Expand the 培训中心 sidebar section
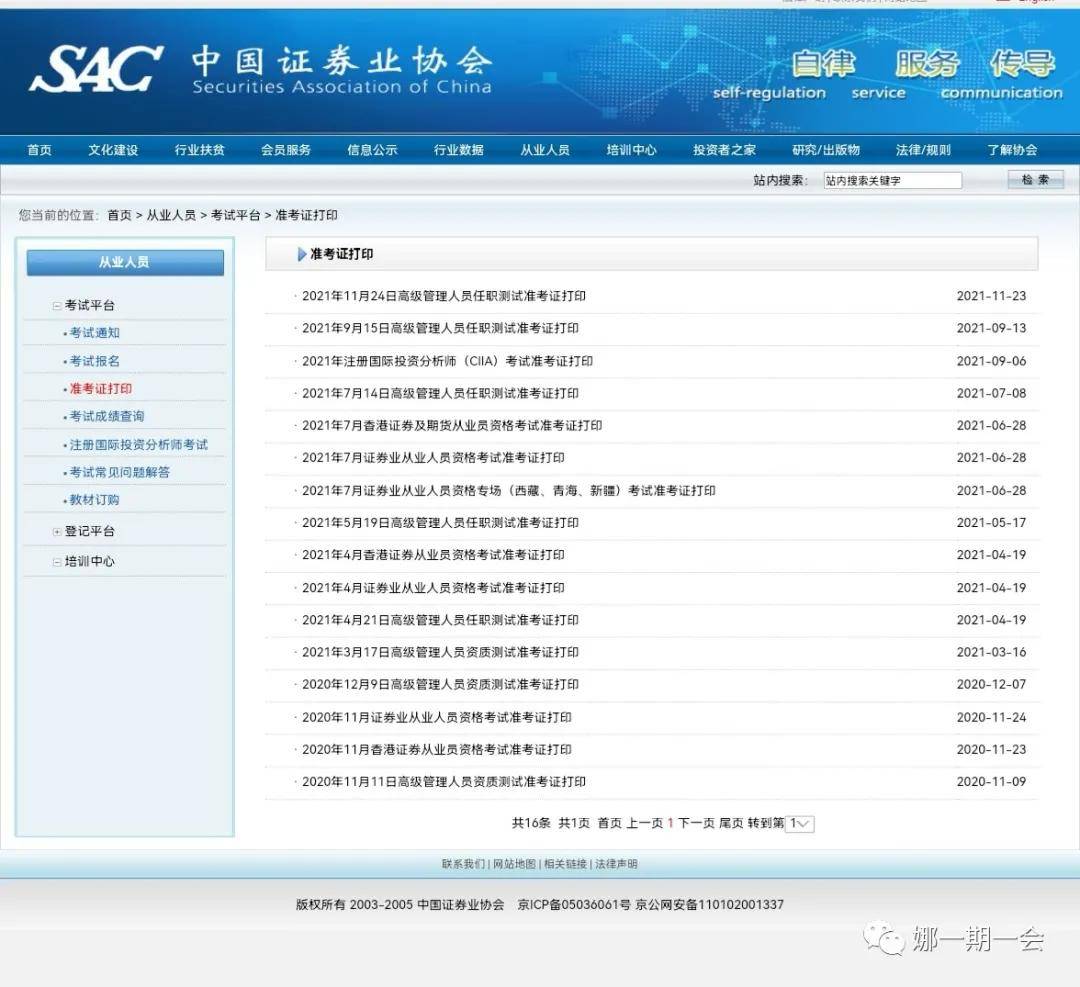 point(57,561)
